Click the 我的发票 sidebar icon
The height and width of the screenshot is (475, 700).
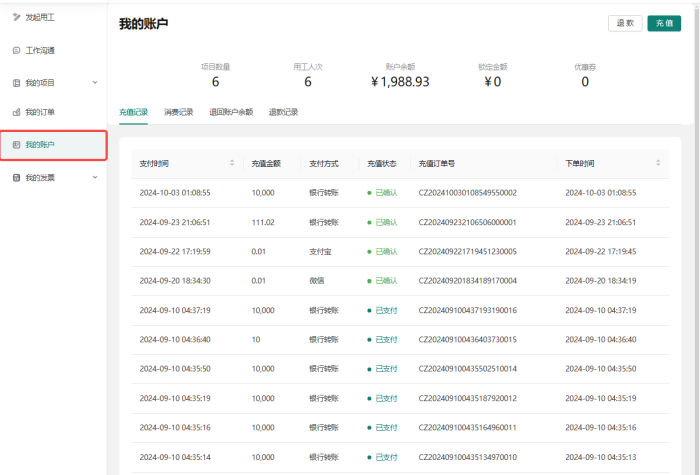click(x=17, y=178)
